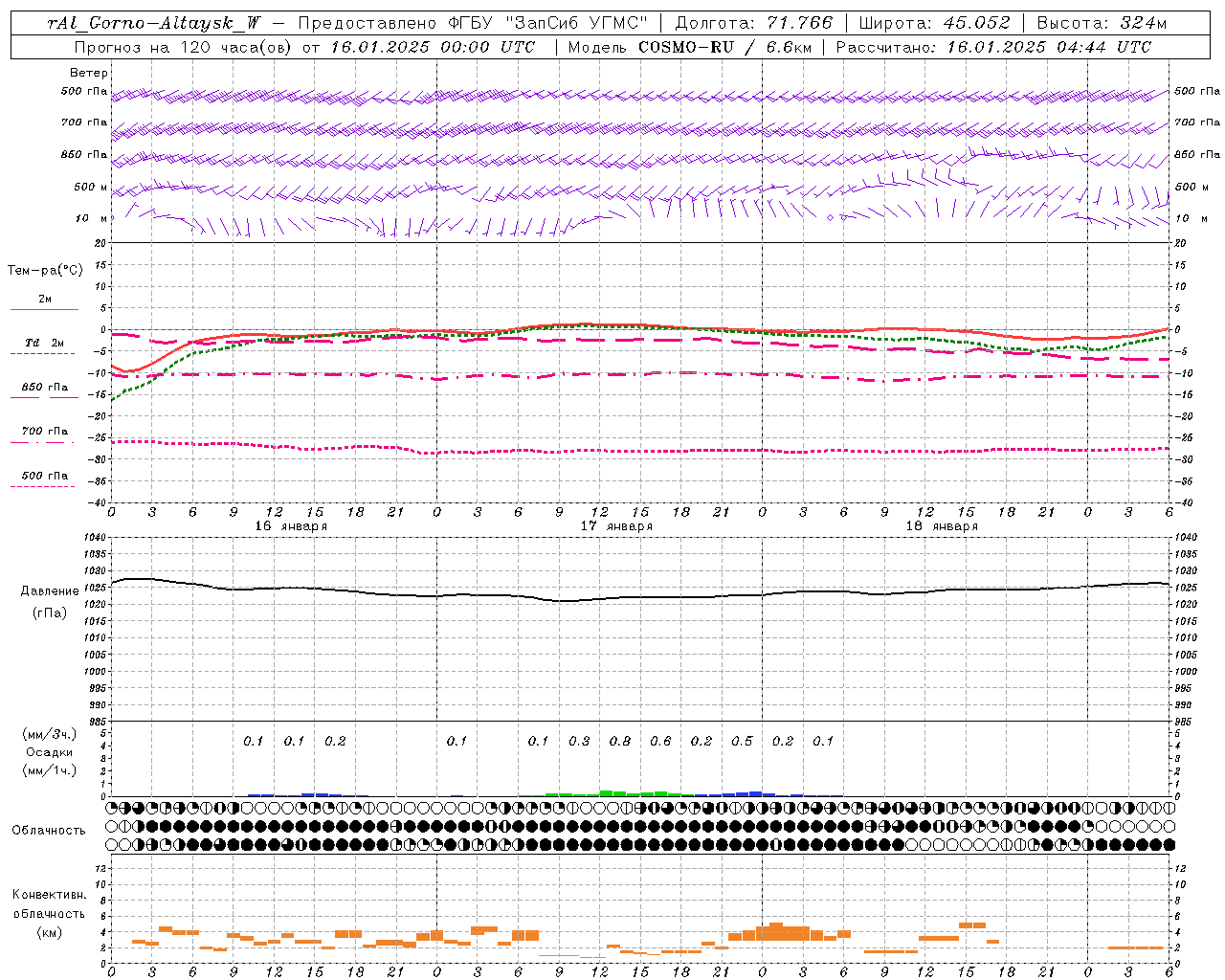The height and width of the screenshot is (980, 1225).
Task: Click the model label COSMO-RU / 6.6км
Action: click(724, 47)
